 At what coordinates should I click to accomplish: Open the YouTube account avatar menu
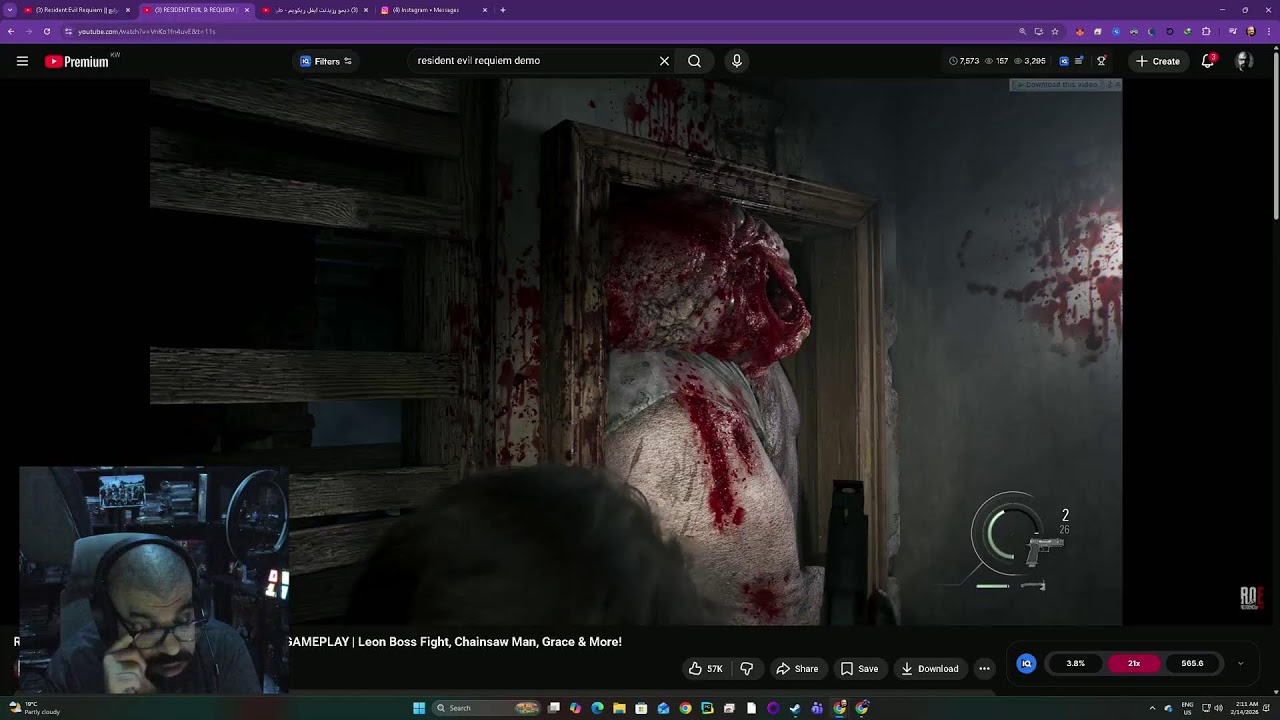[1244, 61]
